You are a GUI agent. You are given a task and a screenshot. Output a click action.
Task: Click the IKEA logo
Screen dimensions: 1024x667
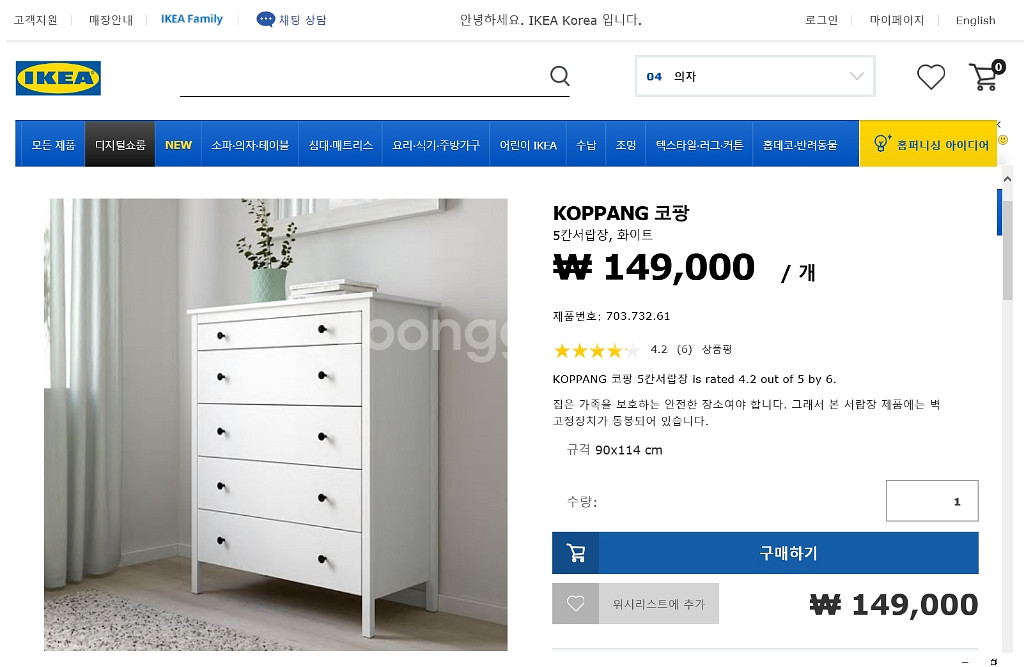(x=58, y=78)
